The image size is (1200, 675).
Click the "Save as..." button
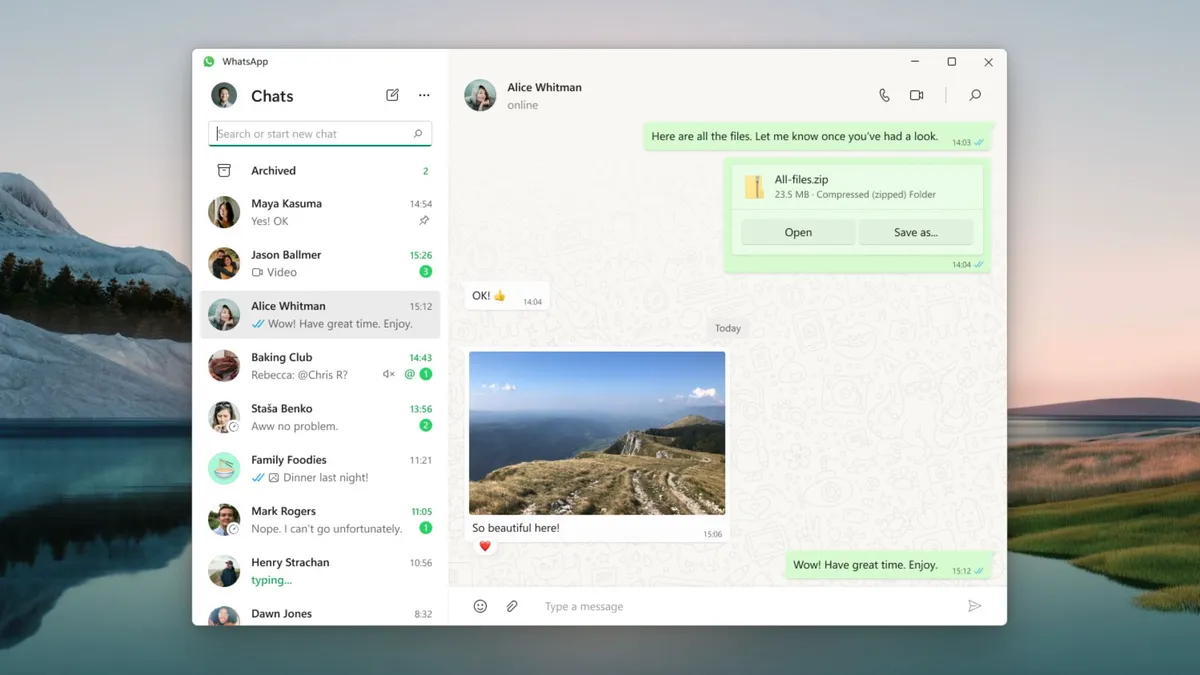click(x=915, y=232)
